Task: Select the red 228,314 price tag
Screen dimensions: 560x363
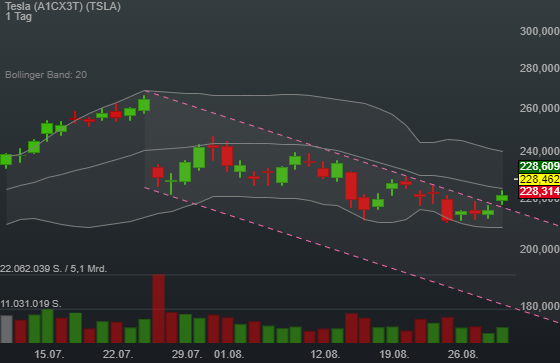Action: pyautogui.click(x=539, y=192)
